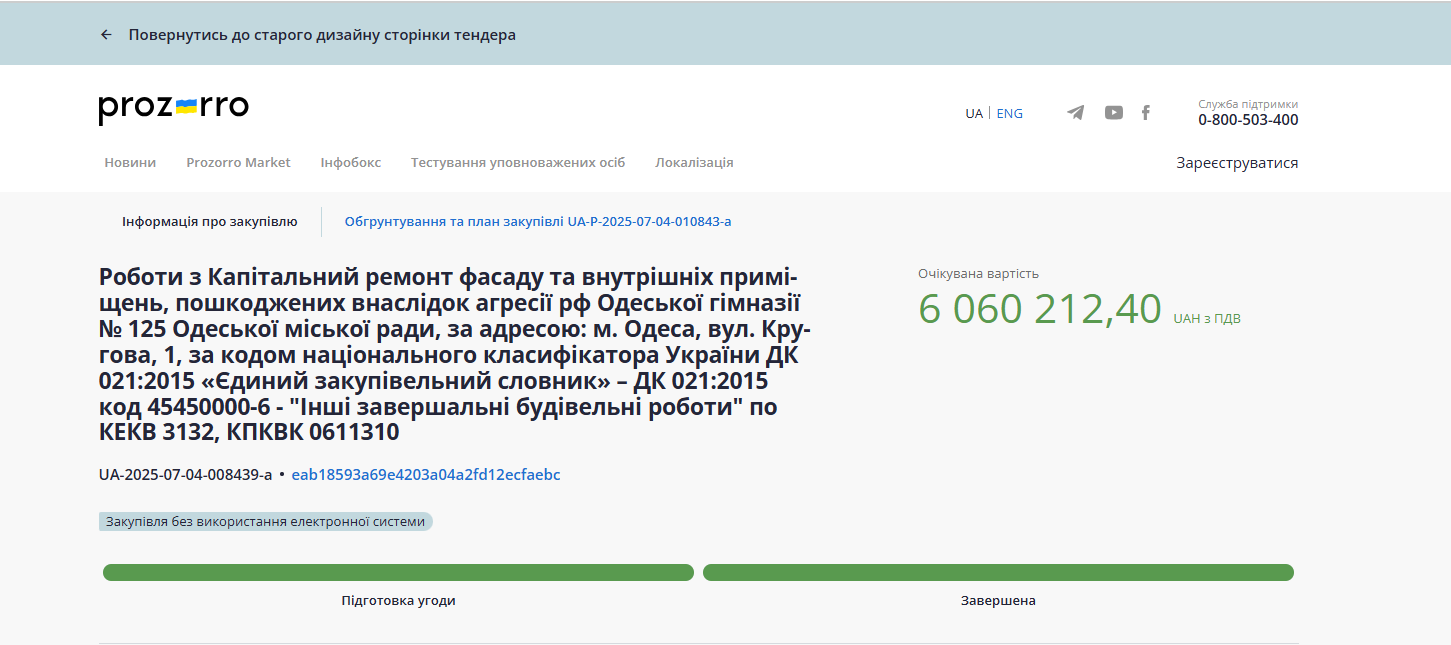
Task: Click the Prozorro logo
Action: point(173,108)
